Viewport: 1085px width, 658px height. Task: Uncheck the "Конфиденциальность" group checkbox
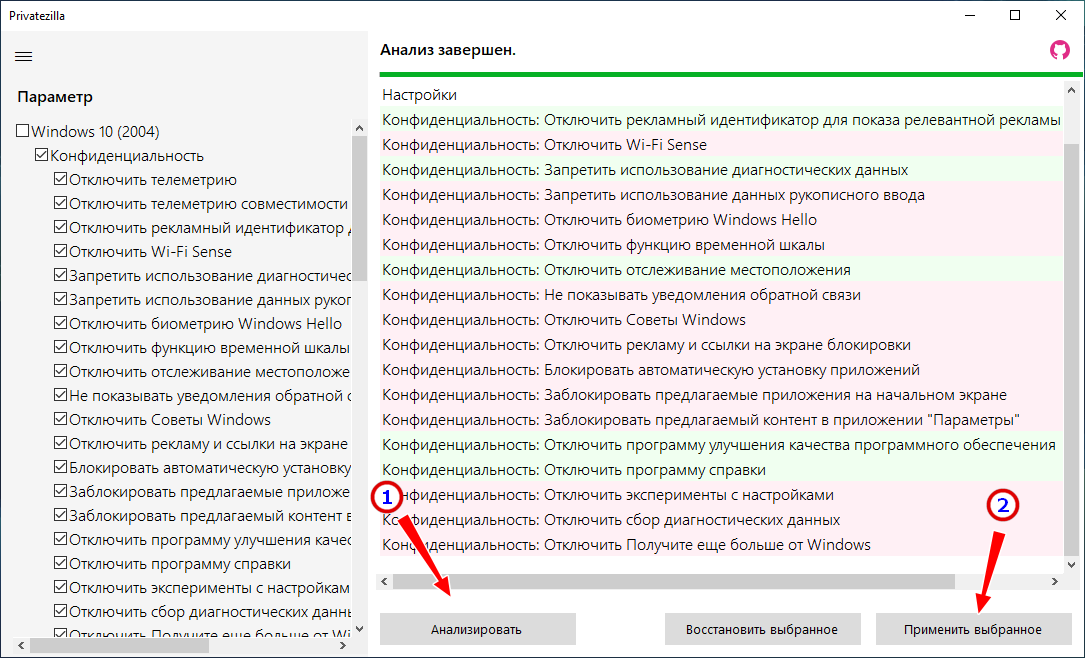click(42, 155)
